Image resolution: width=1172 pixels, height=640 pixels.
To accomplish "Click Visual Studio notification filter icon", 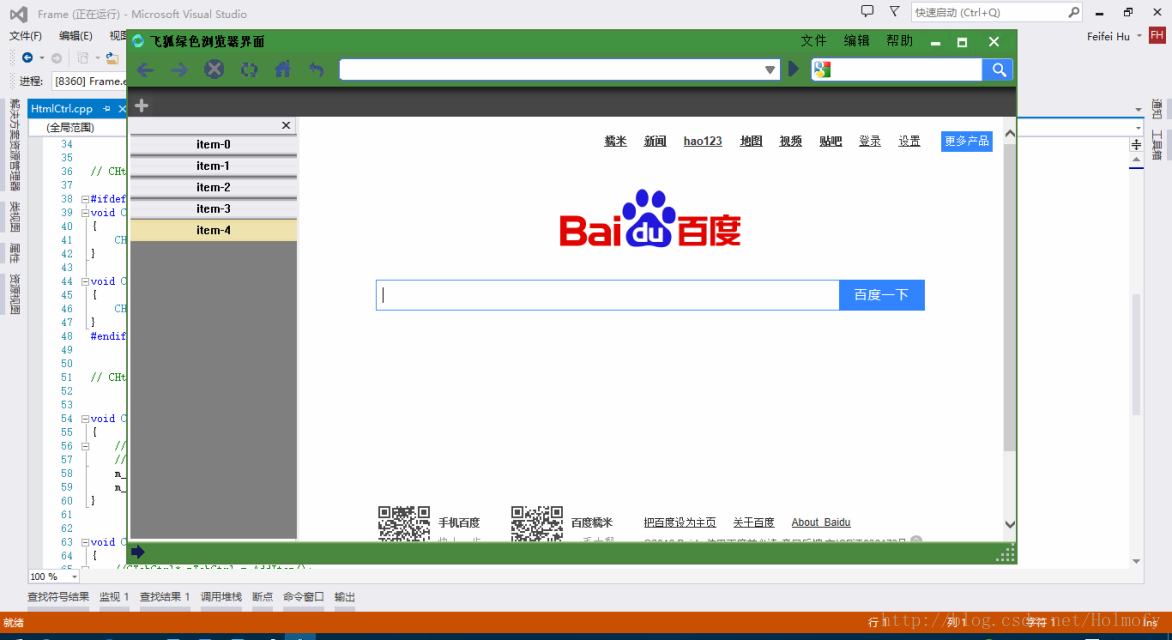I will click(894, 11).
